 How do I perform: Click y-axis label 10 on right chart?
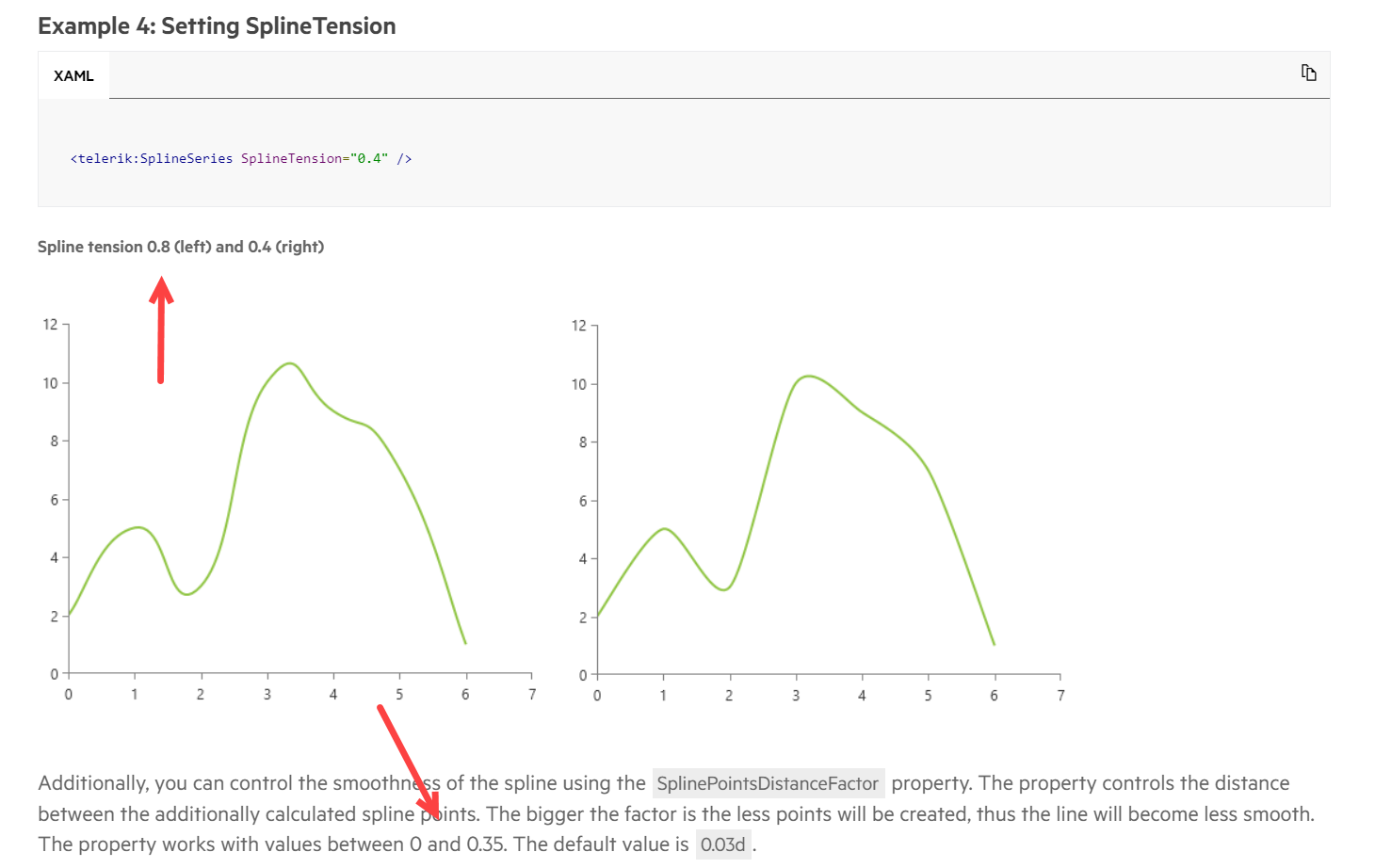point(578,384)
